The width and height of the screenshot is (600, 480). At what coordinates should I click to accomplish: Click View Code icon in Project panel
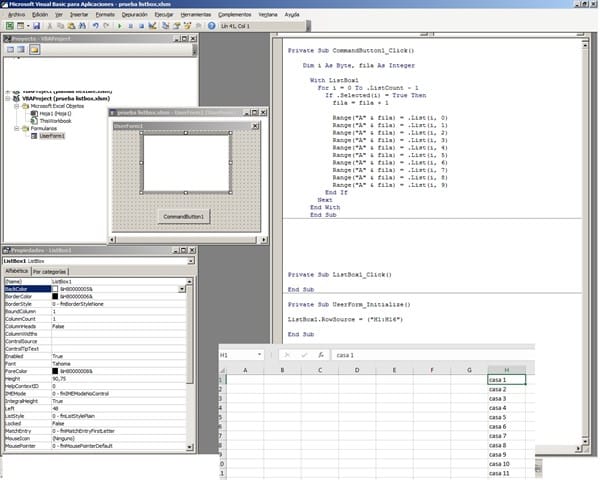point(10,49)
